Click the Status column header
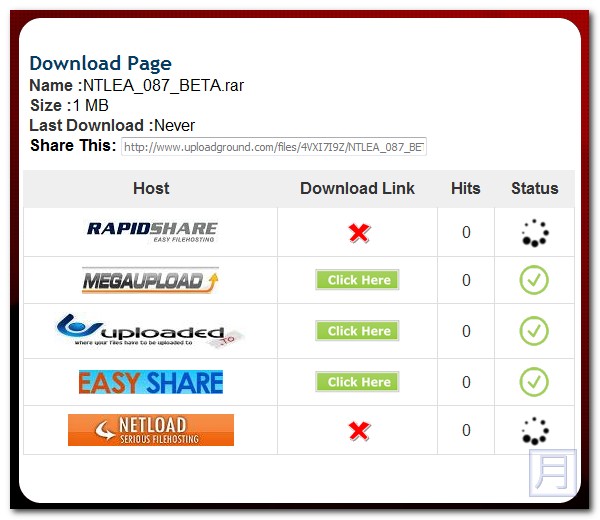600x520 pixels. [534, 188]
